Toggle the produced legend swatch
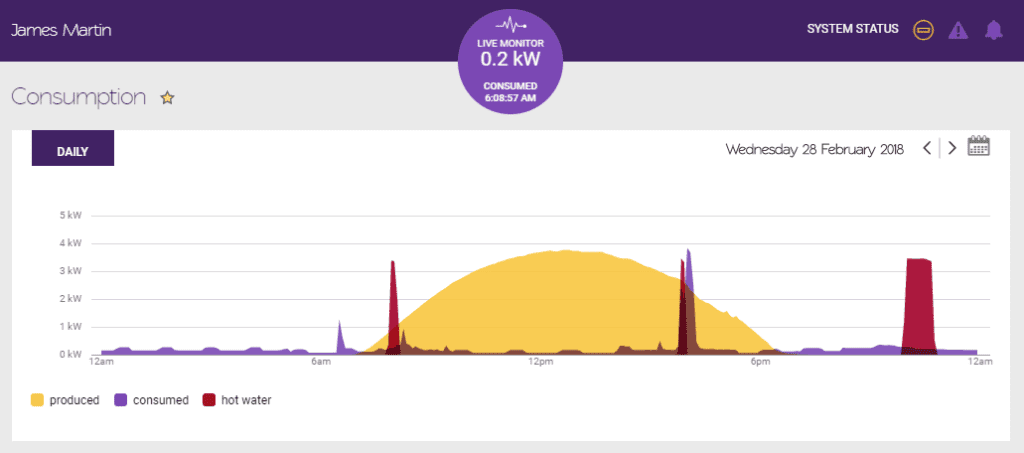The width and height of the screenshot is (1024, 453). [x=37, y=400]
